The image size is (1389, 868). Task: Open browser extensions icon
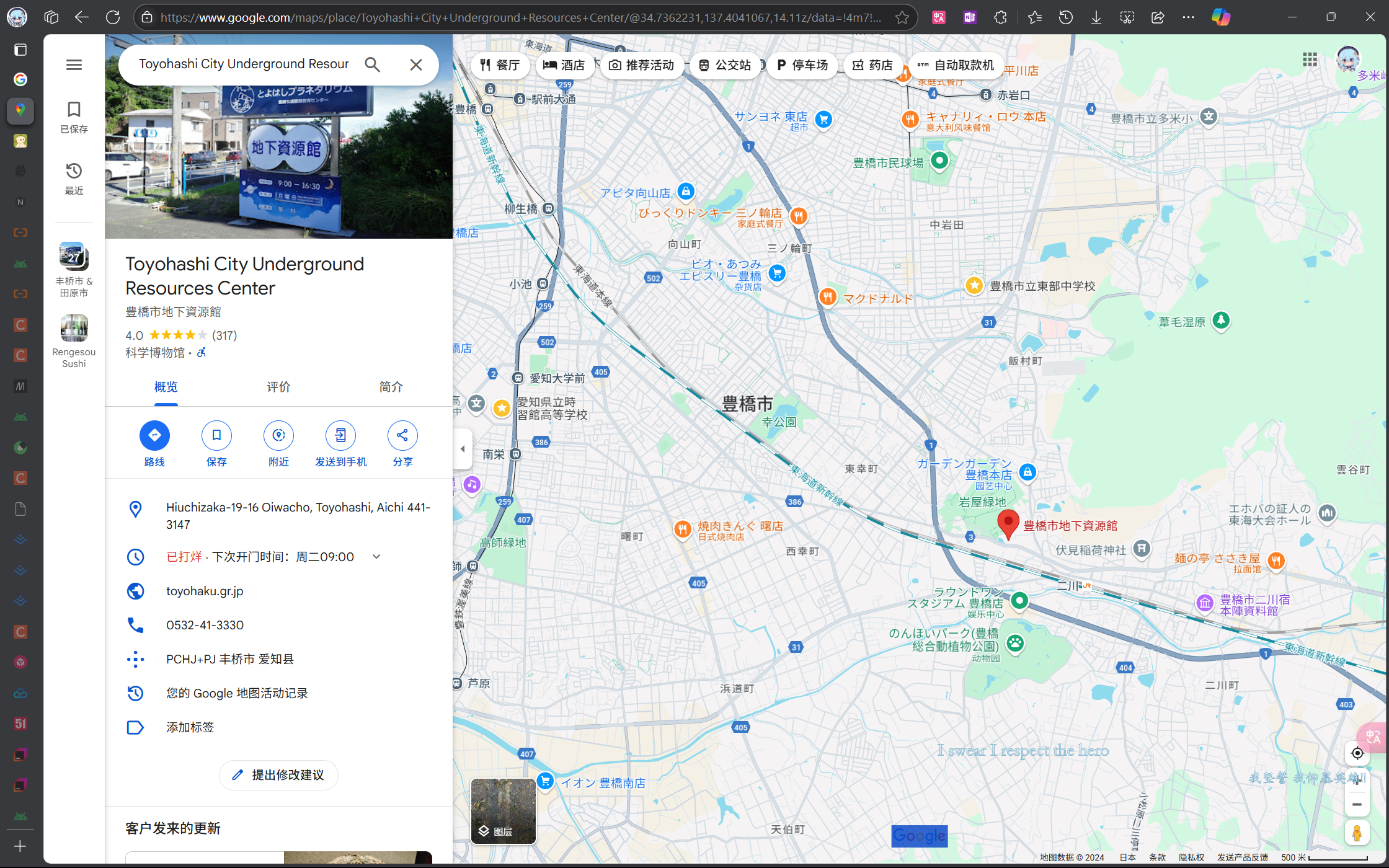1000,17
